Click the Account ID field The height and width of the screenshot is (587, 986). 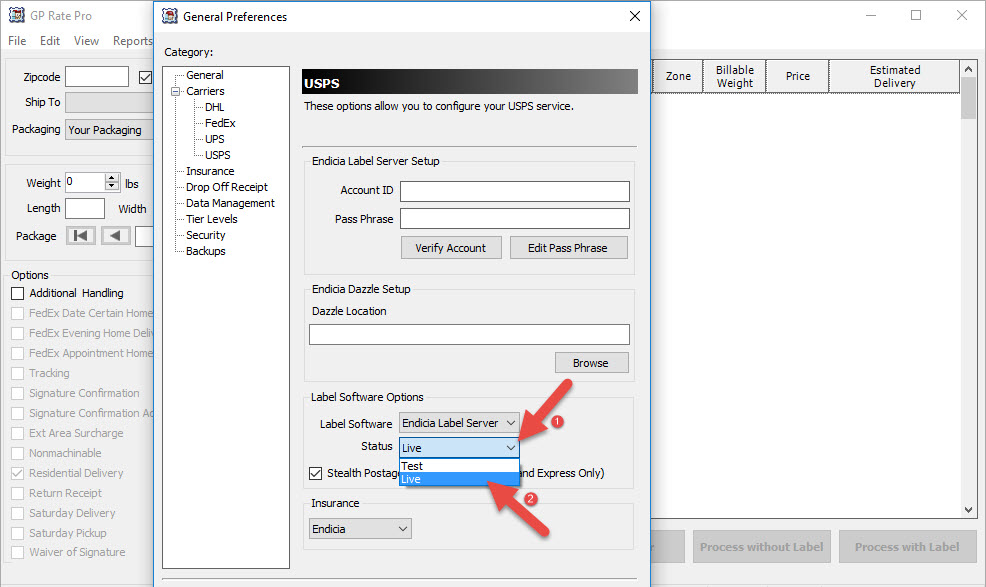(x=515, y=191)
